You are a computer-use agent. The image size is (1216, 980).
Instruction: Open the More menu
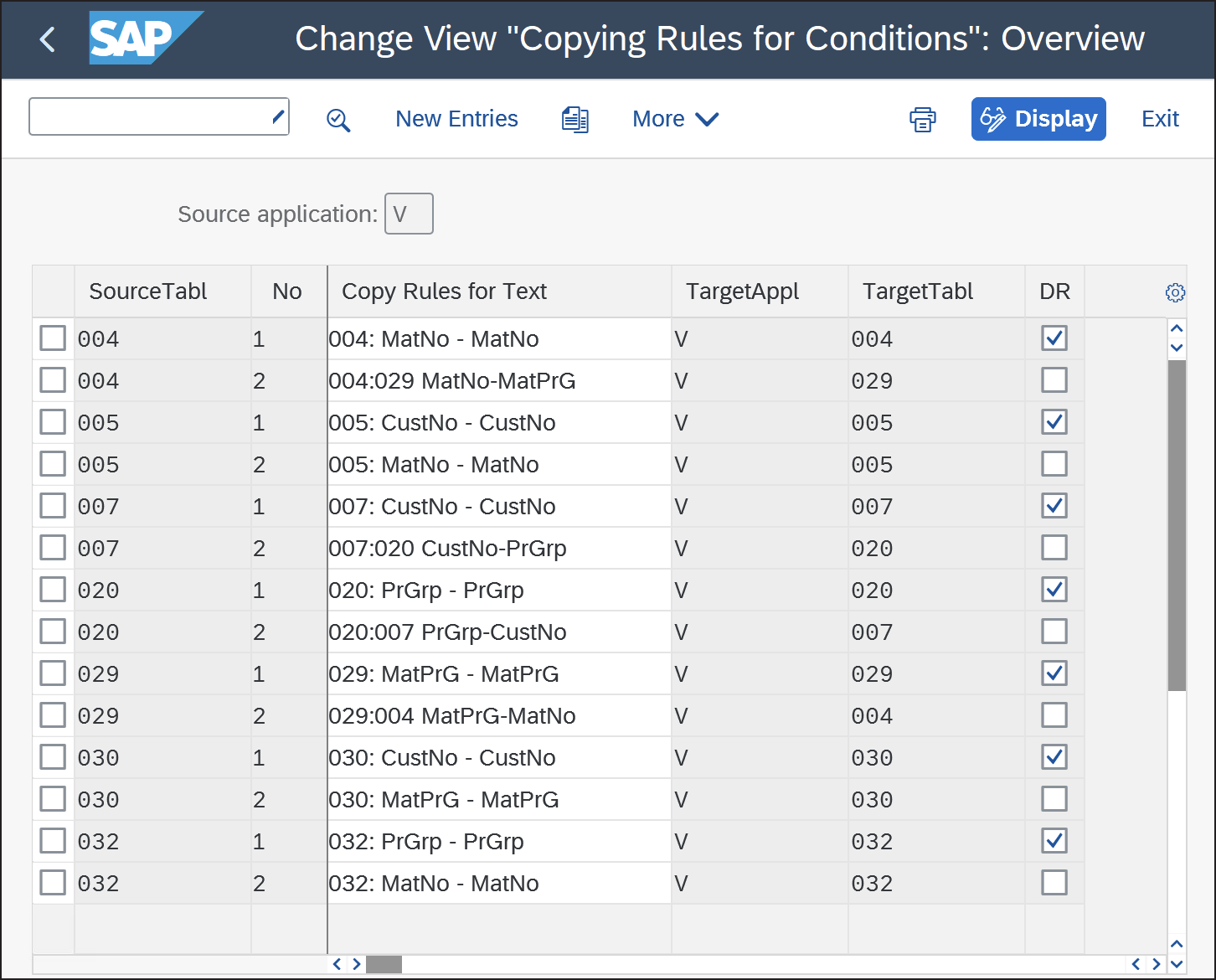pos(675,119)
